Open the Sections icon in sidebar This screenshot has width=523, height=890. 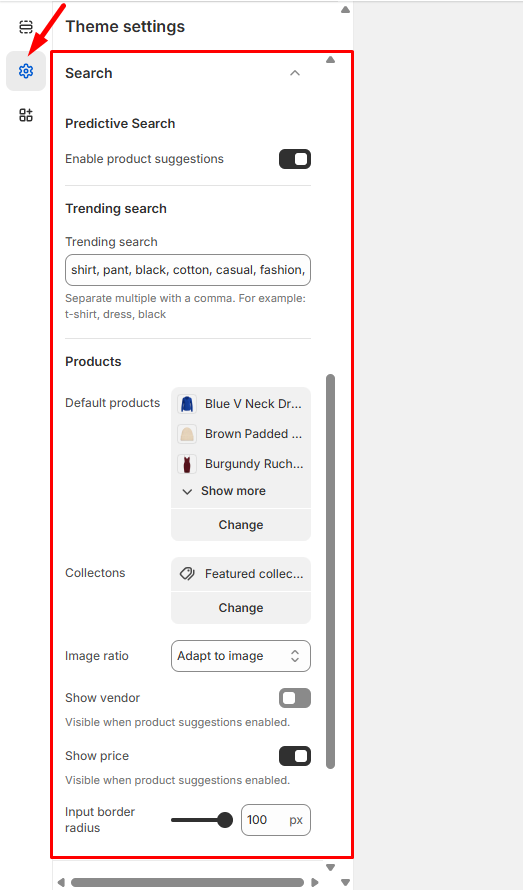pos(26,27)
